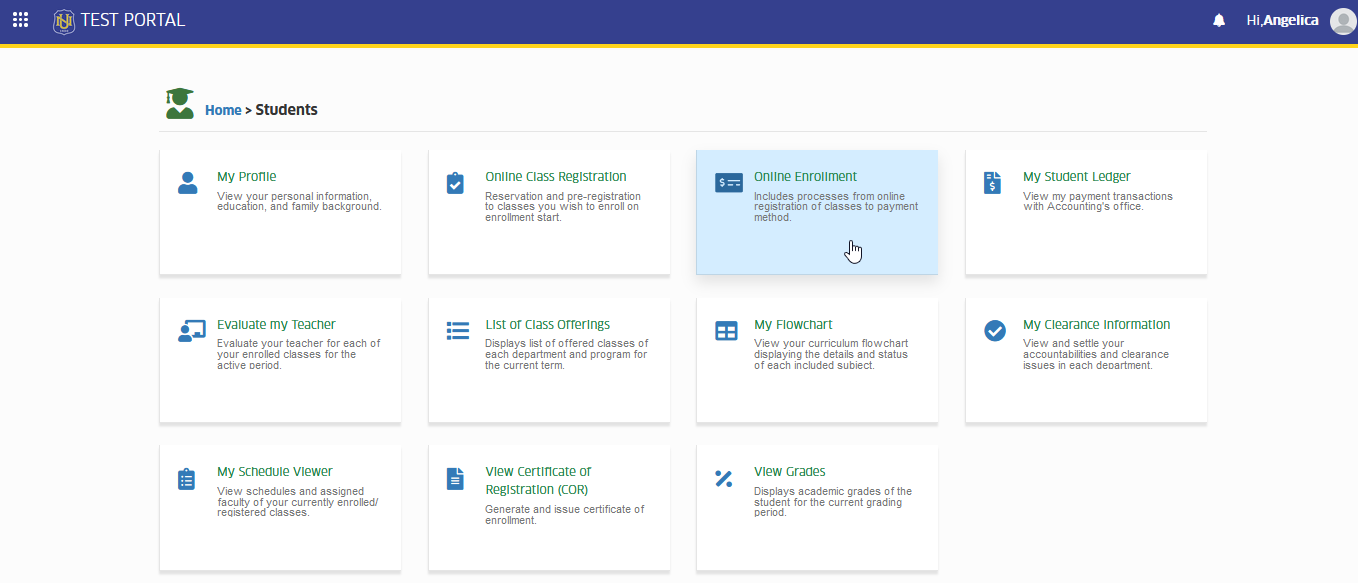
Task: Open the My Profile title link
Action: coord(247,177)
